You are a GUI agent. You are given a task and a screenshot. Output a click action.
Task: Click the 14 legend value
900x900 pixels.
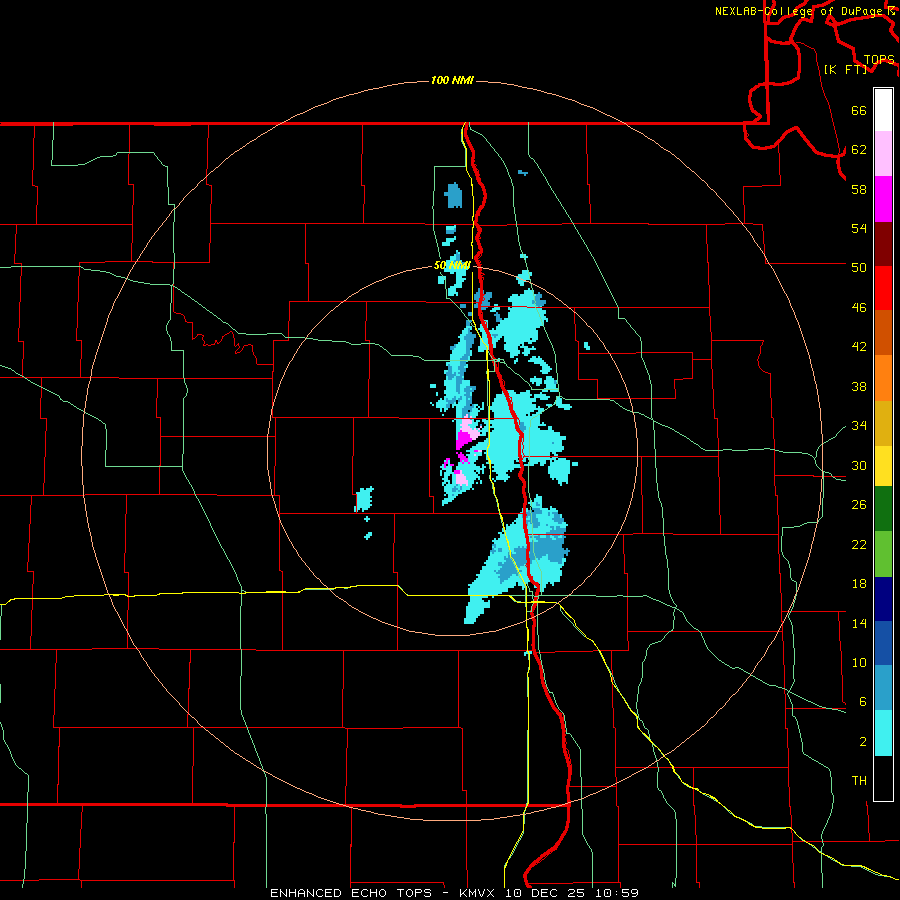coord(859,623)
